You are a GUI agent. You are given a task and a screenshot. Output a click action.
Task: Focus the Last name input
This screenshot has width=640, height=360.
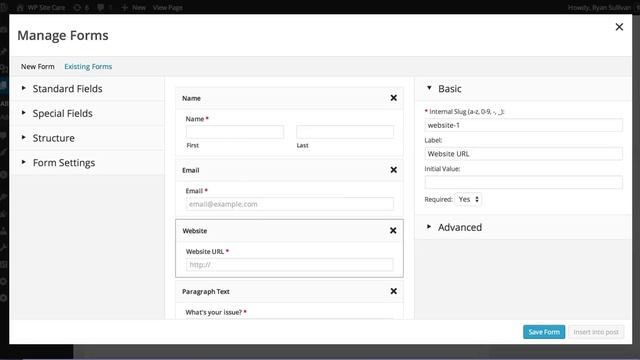[345, 132]
